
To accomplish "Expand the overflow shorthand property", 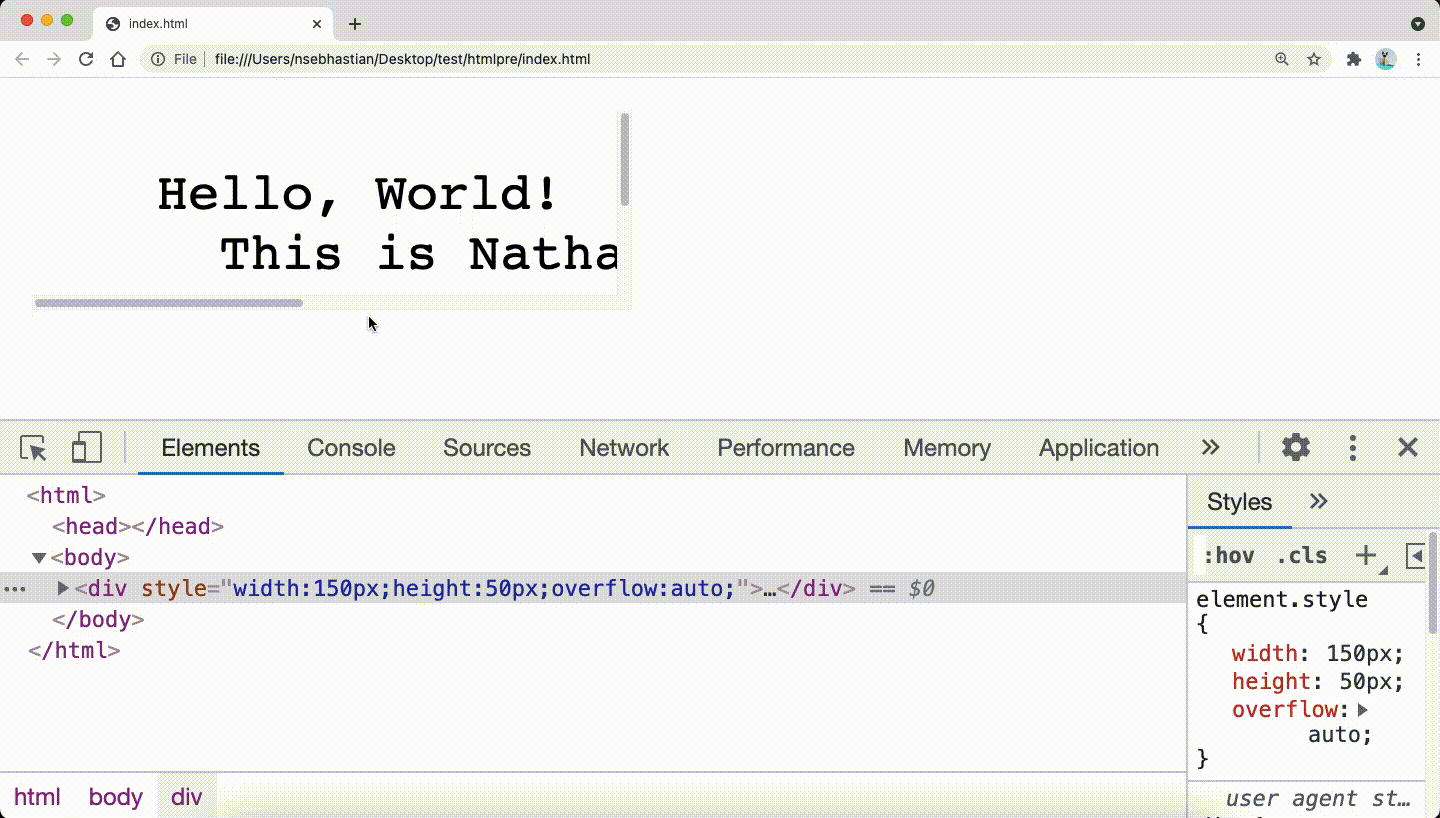I will click(1362, 709).
